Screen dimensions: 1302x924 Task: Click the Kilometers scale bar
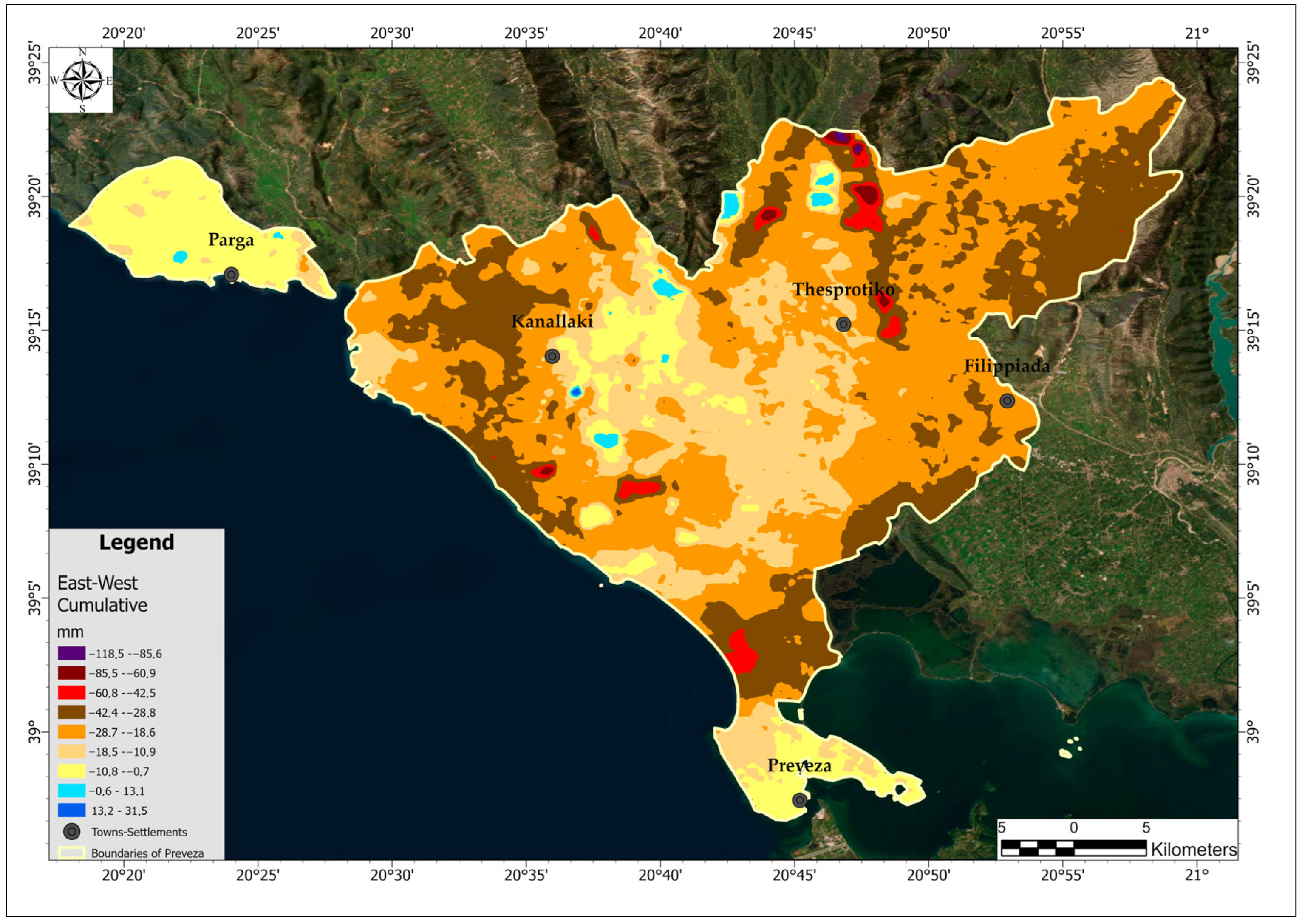pos(1073,848)
